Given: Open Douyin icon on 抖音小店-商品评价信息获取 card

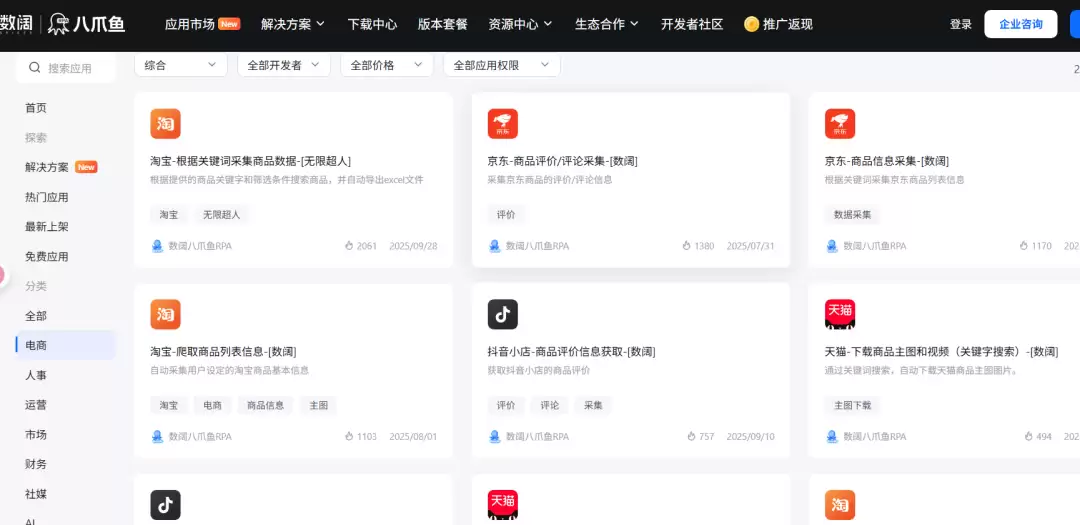Looking at the screenshot, I should point(503,314).
